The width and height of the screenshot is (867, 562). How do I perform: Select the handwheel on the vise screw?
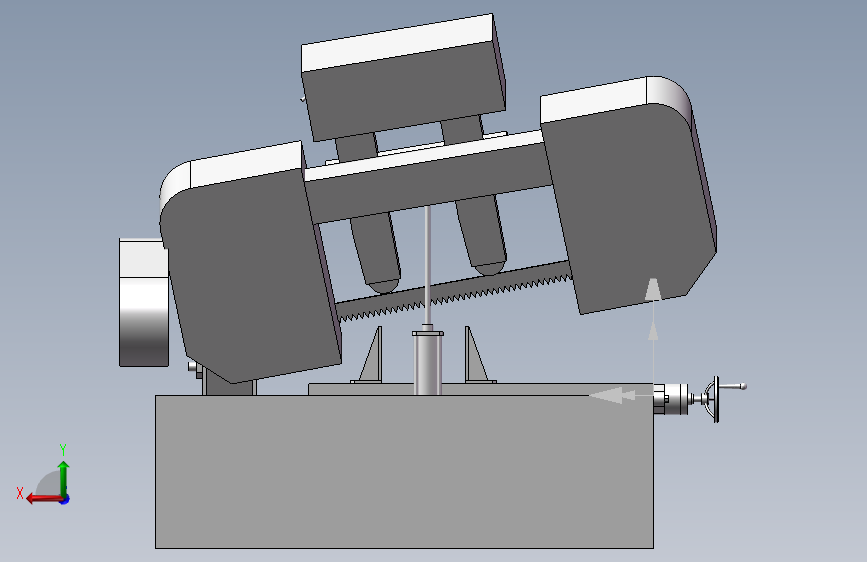[x=715, y=399]
